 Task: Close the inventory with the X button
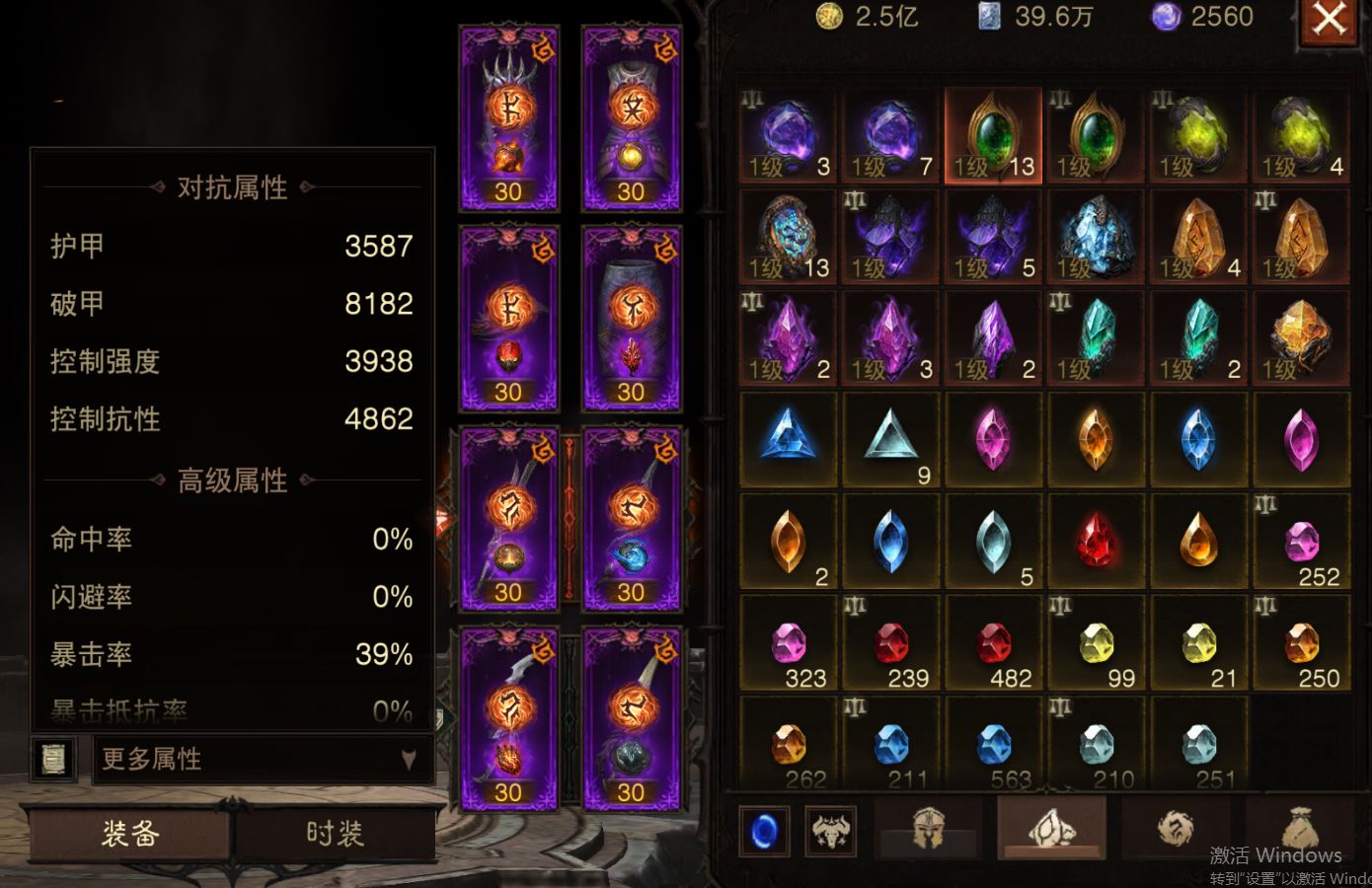[1329, 20]
